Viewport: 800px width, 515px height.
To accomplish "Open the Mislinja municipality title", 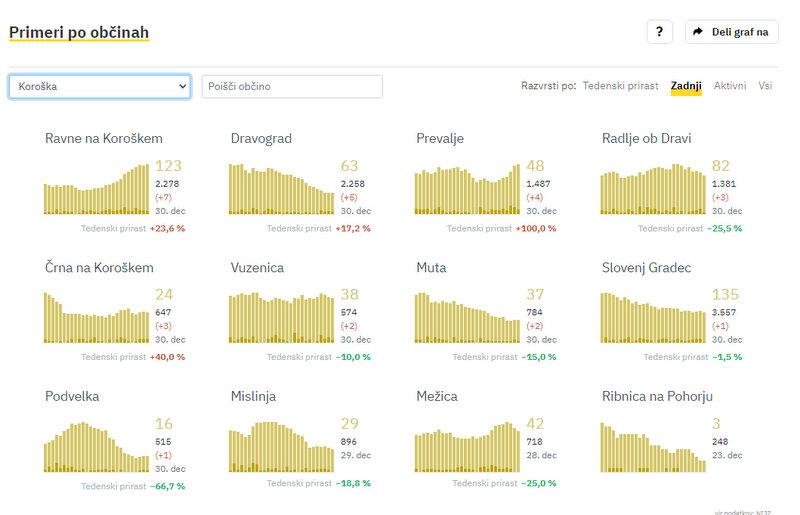I will click(253, 397).
